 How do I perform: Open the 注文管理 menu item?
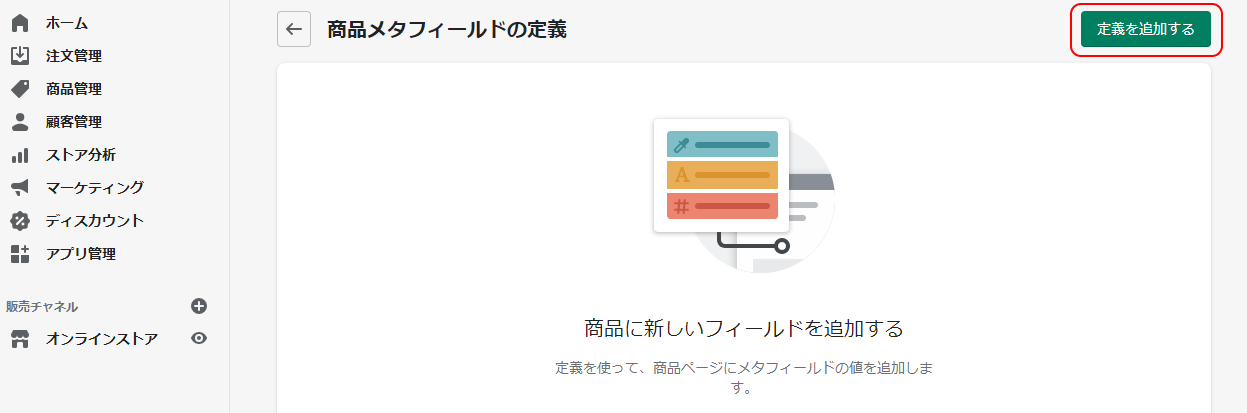[73, 56]
